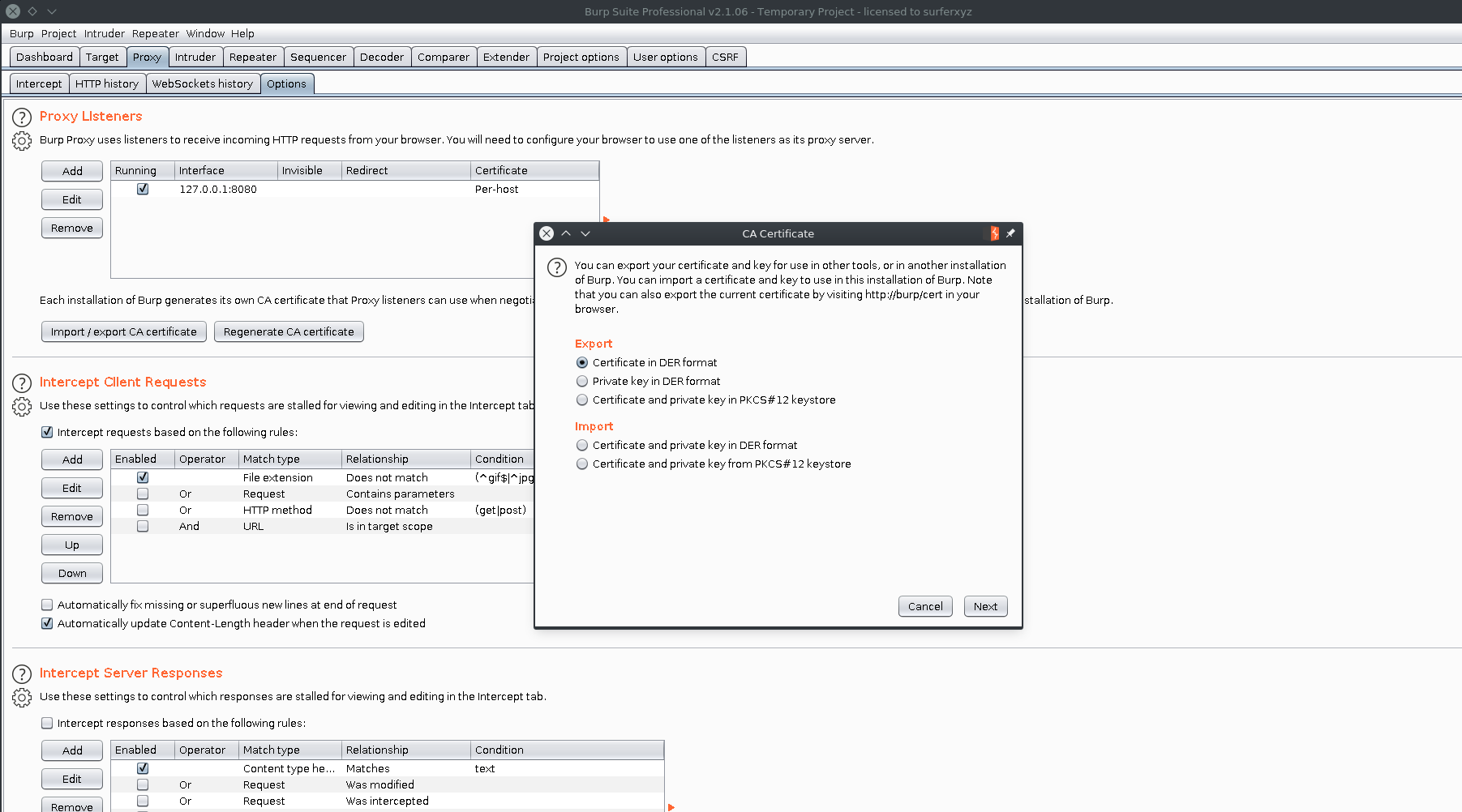Open the CSRF tab
Viewport: 1462px width, 812px height.
point(726,57)
